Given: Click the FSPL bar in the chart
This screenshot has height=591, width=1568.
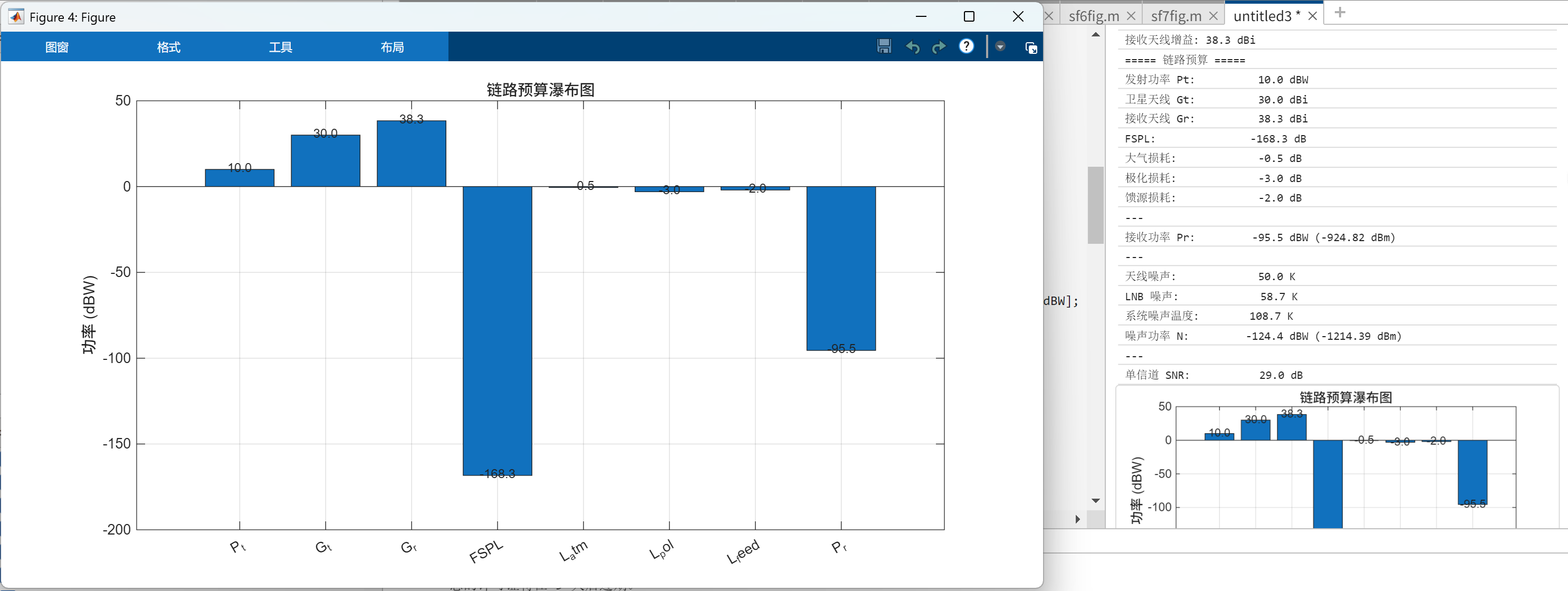Looking at the screenshot, I should 498,330.
